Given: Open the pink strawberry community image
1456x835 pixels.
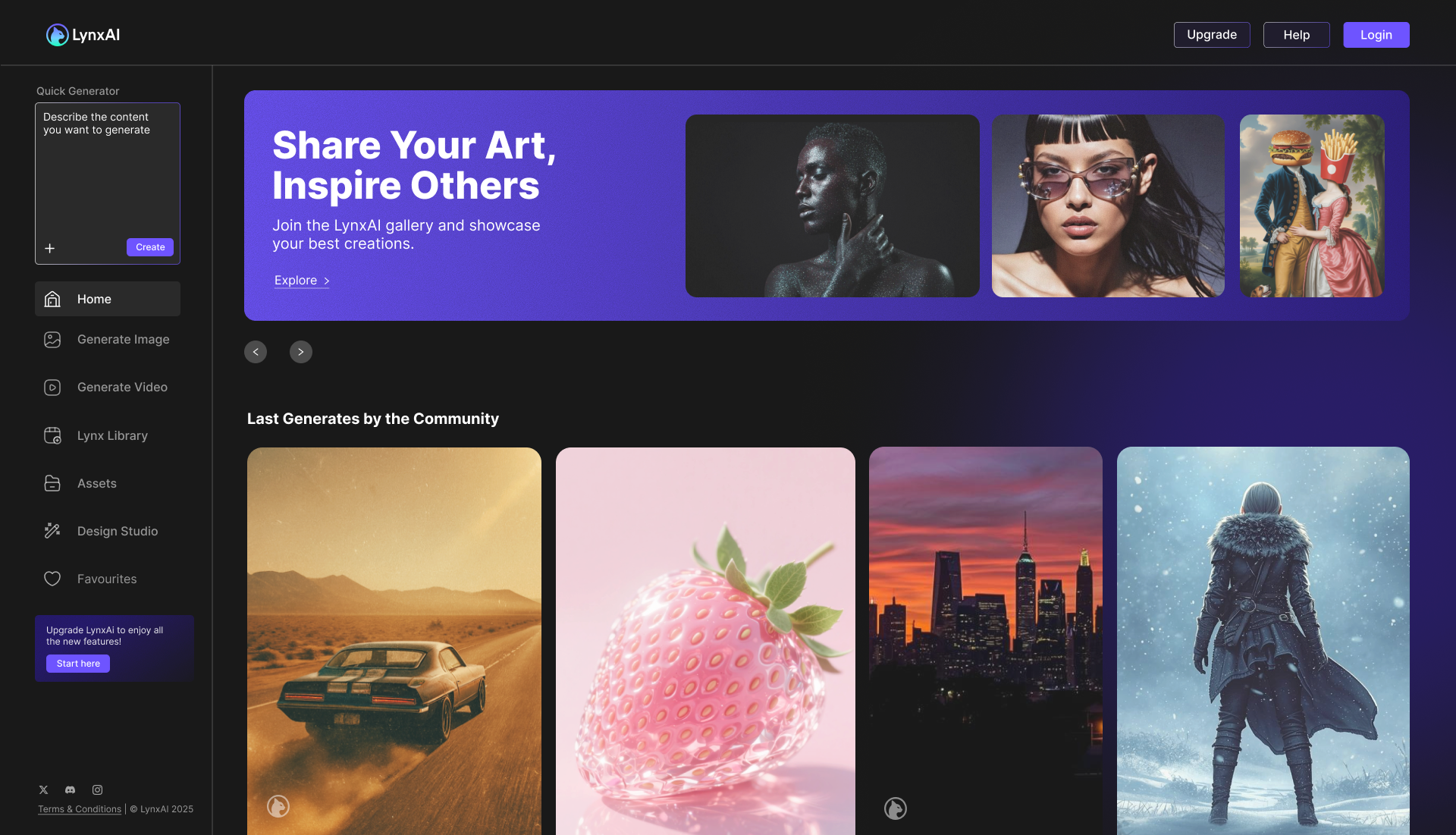Looking at the screenshot, I should pos(705,641).
